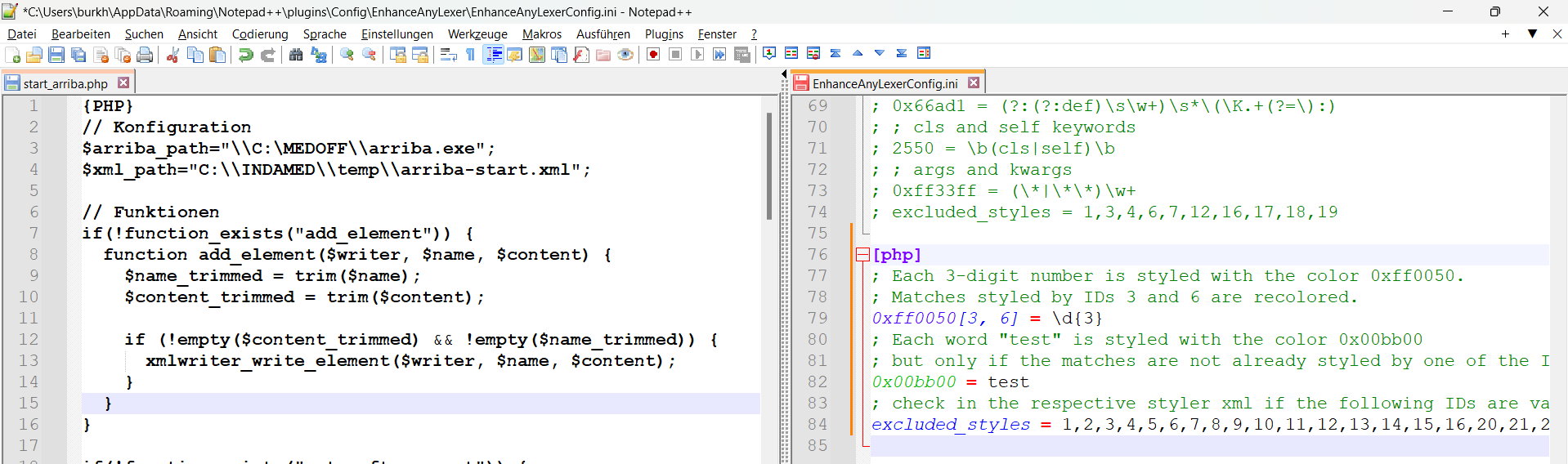Open Folder as Workspace icon

pos(603,55)
